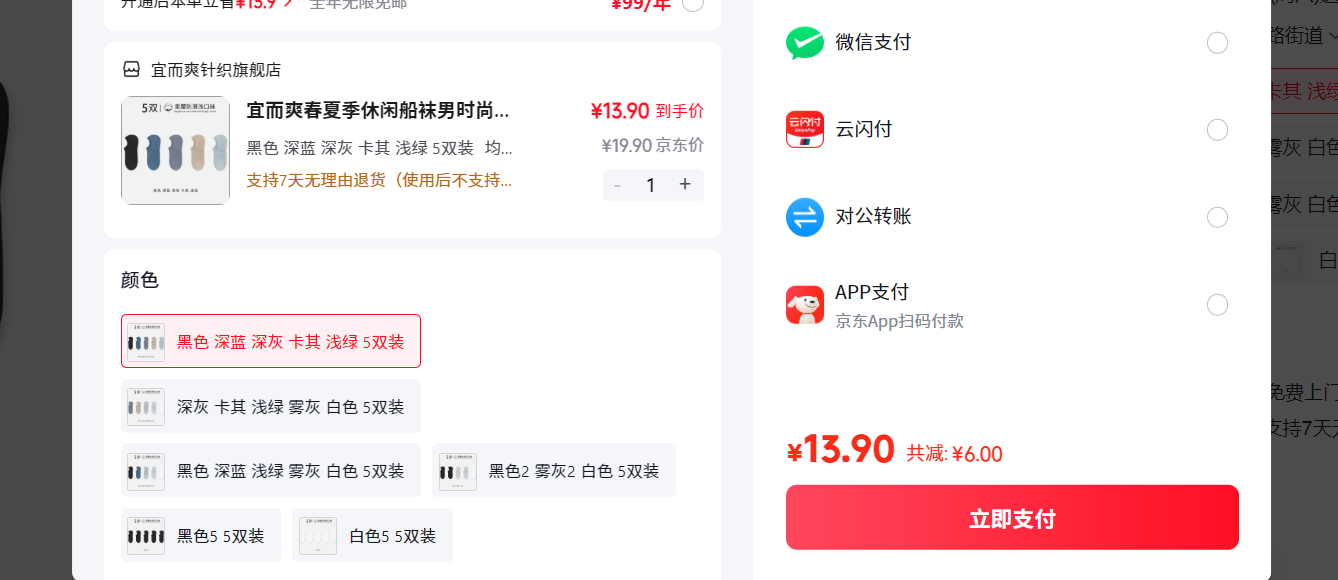Image resolution: width=1338 pixels, height=580 pixels.
Task: Click the UnionPay 云闪付 logo icon
Action: click(805, 130)
